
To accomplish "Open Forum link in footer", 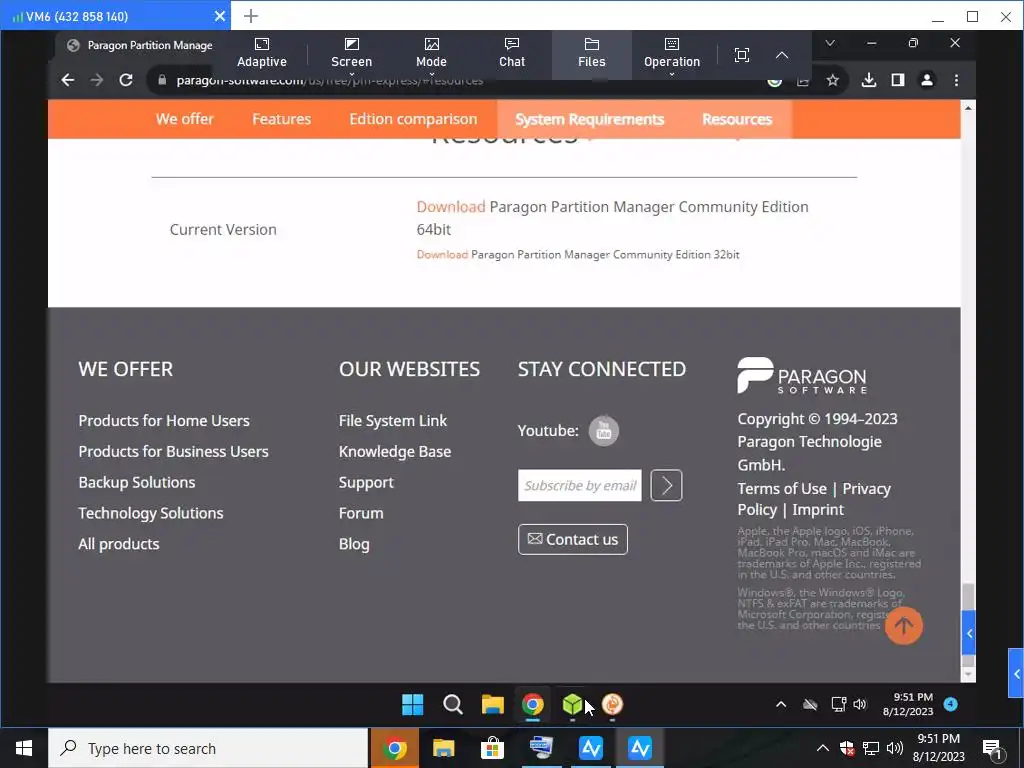I will point(360,513).
